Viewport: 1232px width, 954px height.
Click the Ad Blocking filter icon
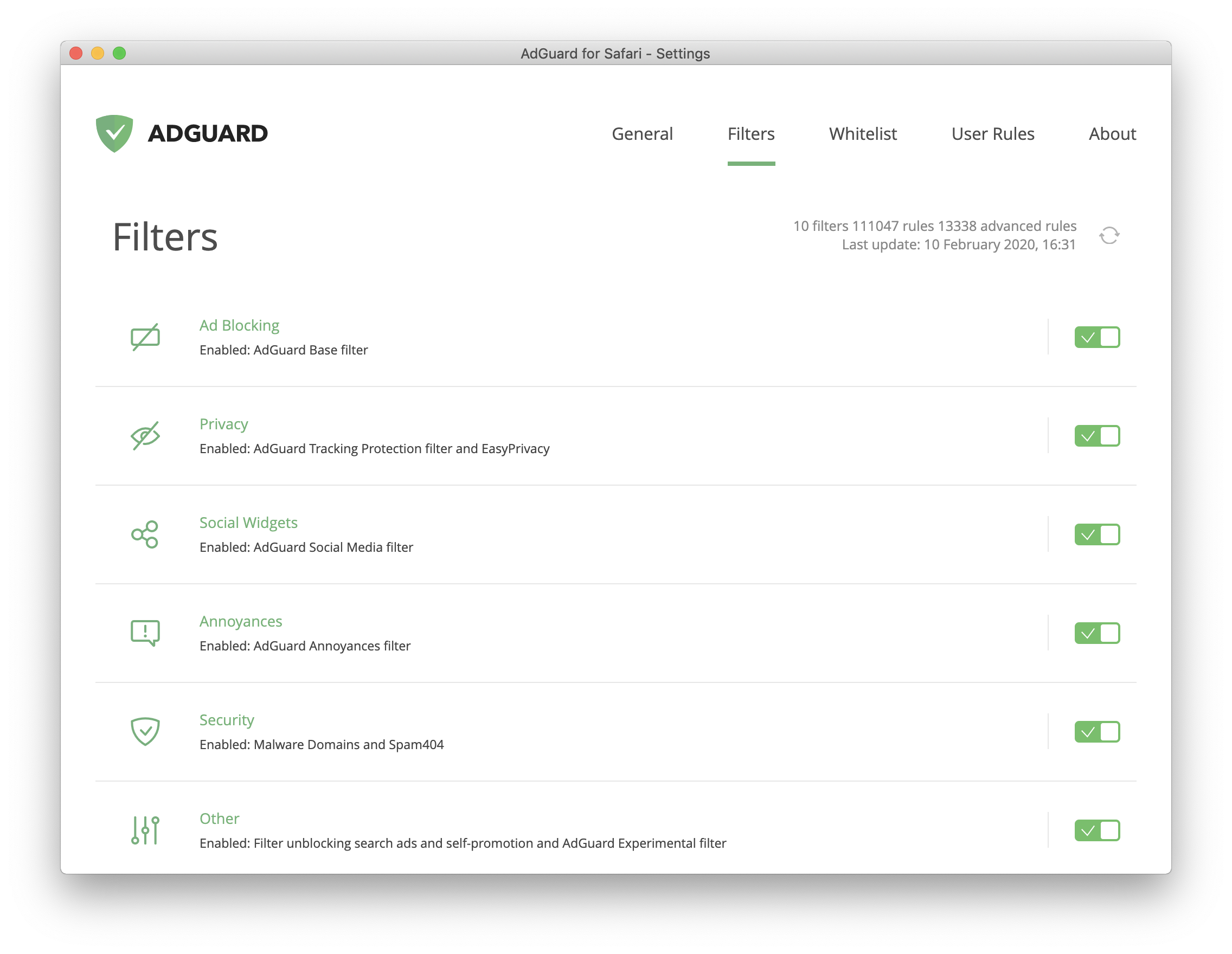(x=145, y=335)
